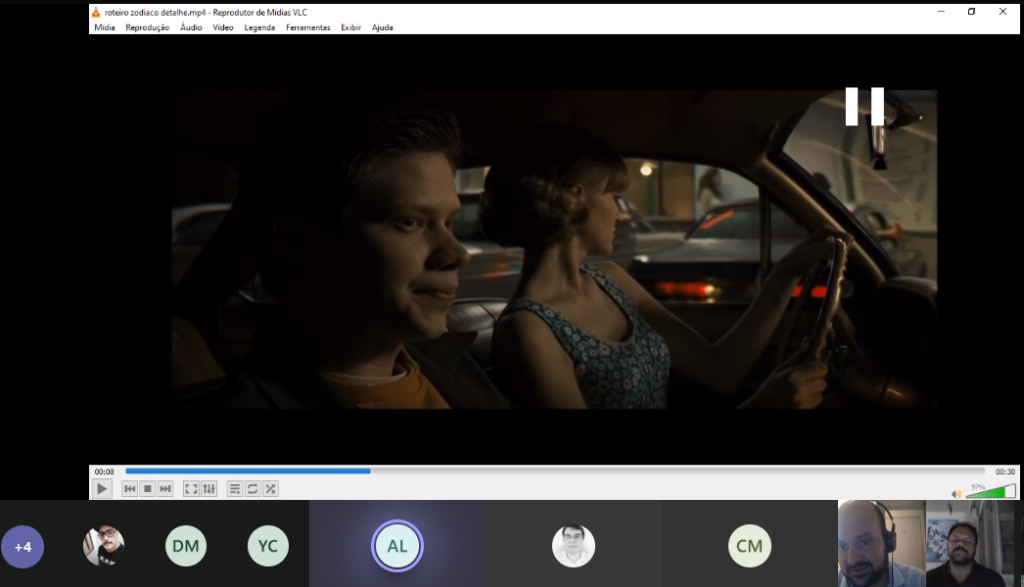Click the video frame in VLC
This screenshot has width=1024, height=587.
554,249
